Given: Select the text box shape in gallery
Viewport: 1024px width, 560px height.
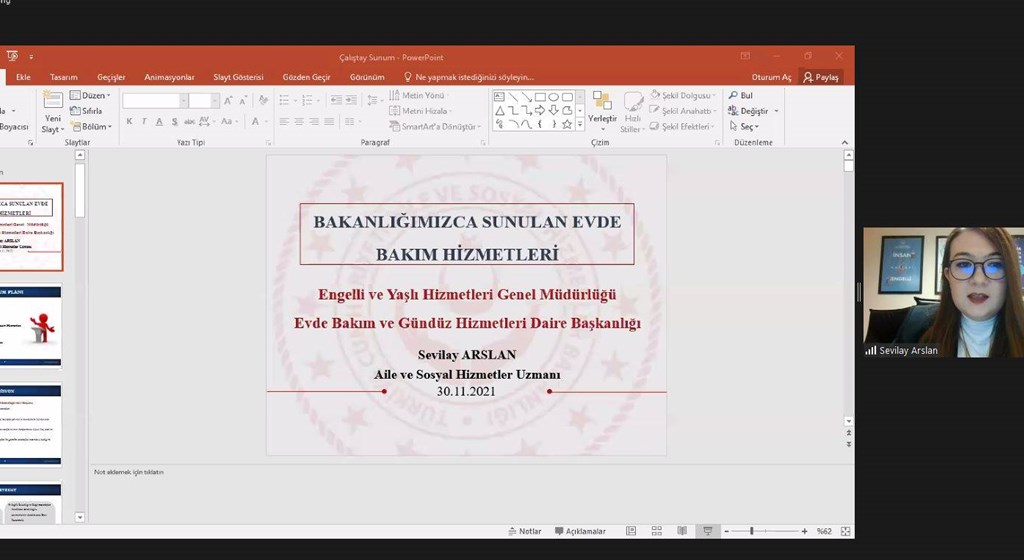Looking at the screenshot, I should [500, 97].
